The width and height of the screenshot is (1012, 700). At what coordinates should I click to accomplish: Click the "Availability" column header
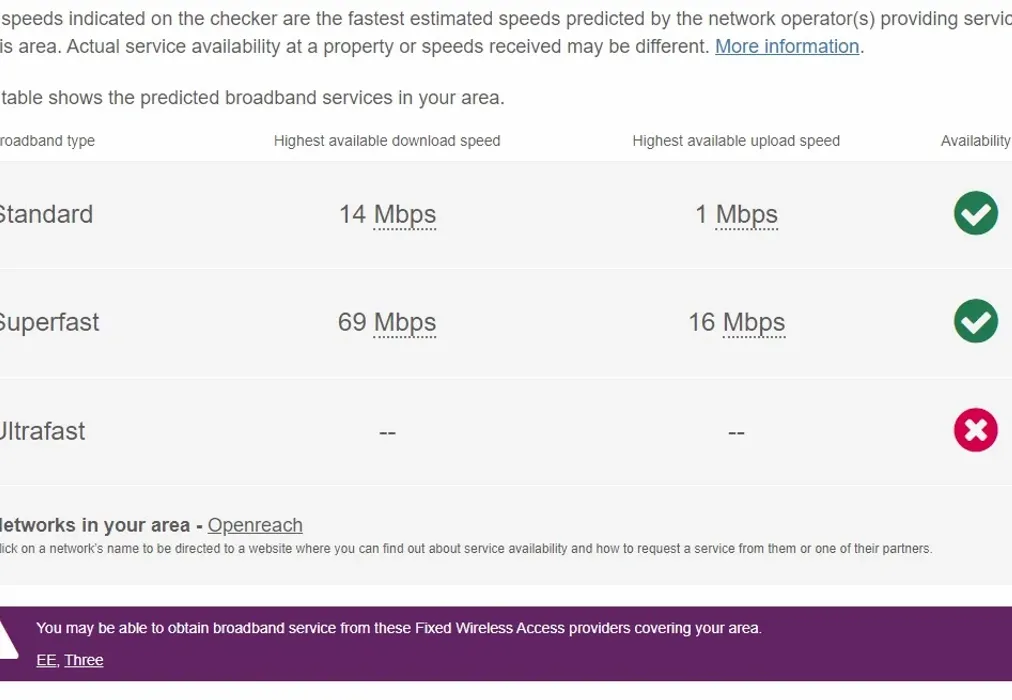point(975,141)
